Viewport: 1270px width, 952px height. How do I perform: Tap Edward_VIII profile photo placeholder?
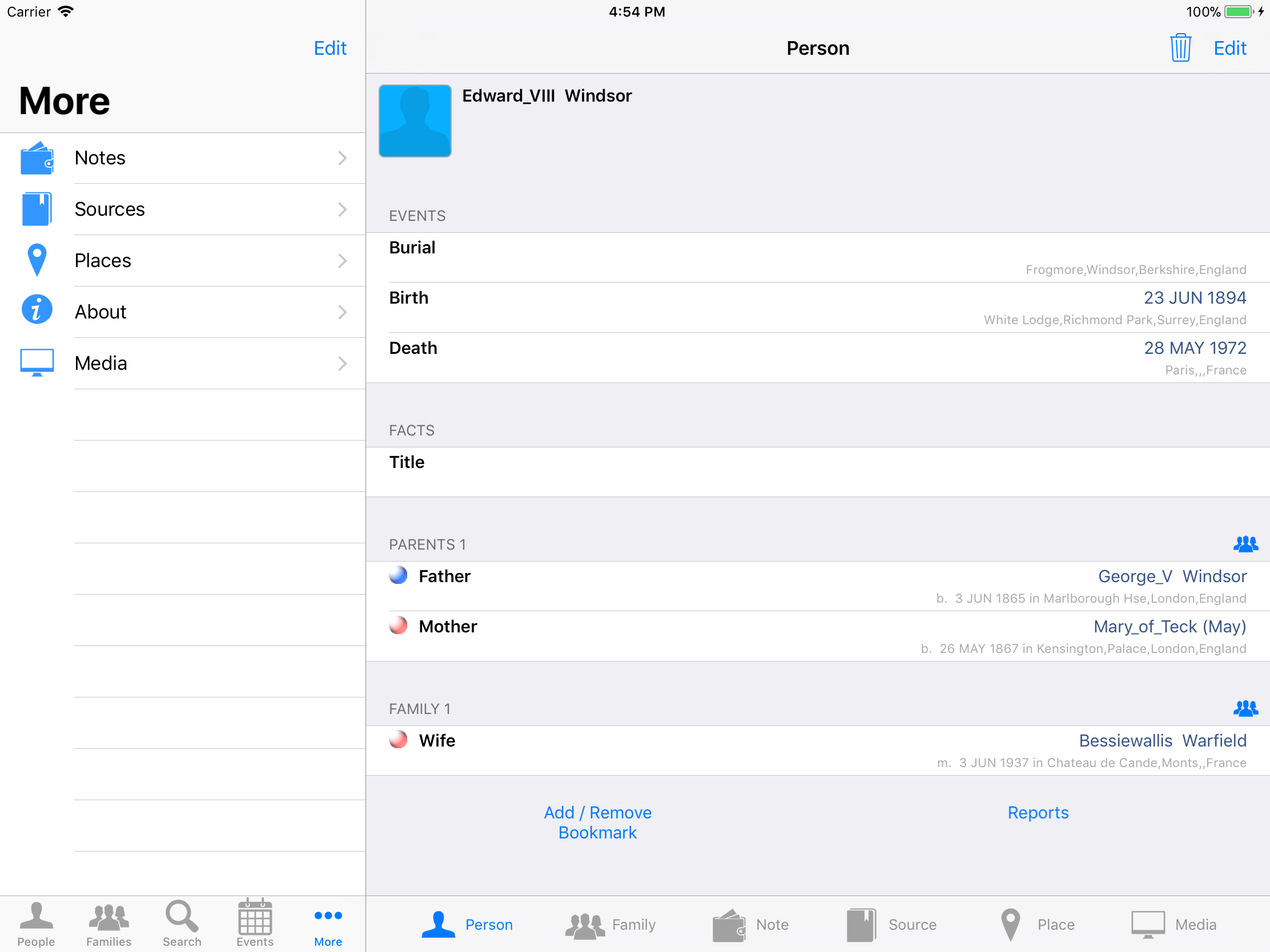[x=415, y=121]
